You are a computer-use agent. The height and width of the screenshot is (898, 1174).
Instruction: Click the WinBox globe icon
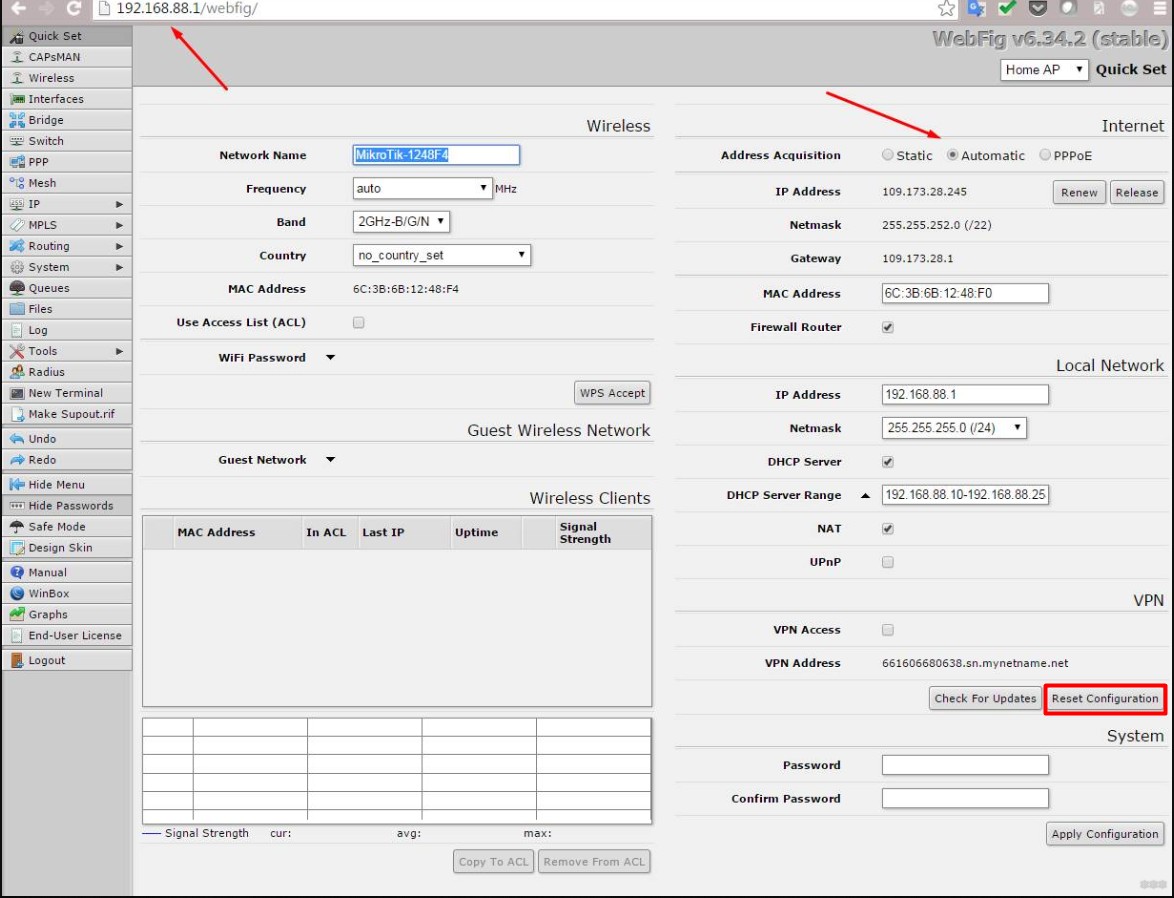[x=16, y=593]
